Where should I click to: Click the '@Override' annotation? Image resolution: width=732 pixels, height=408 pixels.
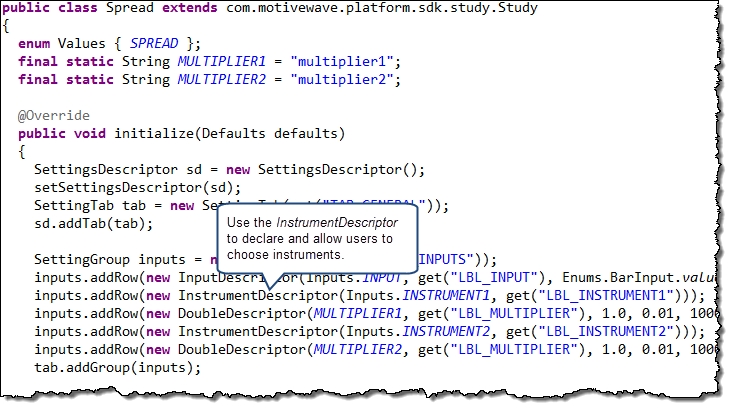point(54,115)
